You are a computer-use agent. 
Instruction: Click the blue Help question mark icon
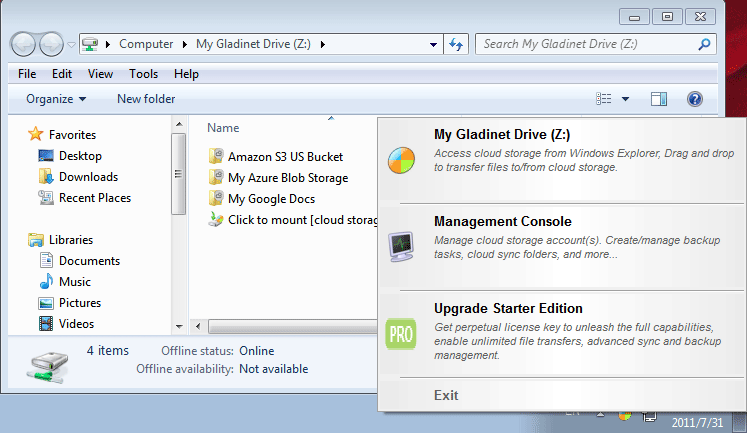click(695, 99)
